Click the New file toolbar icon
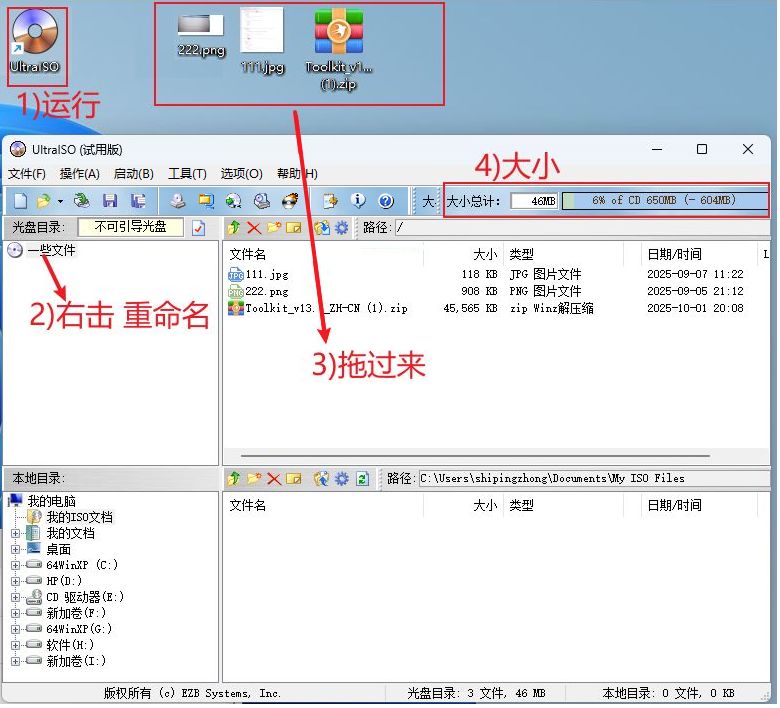This screenshot has width=780, height=708. coord(20,201)
